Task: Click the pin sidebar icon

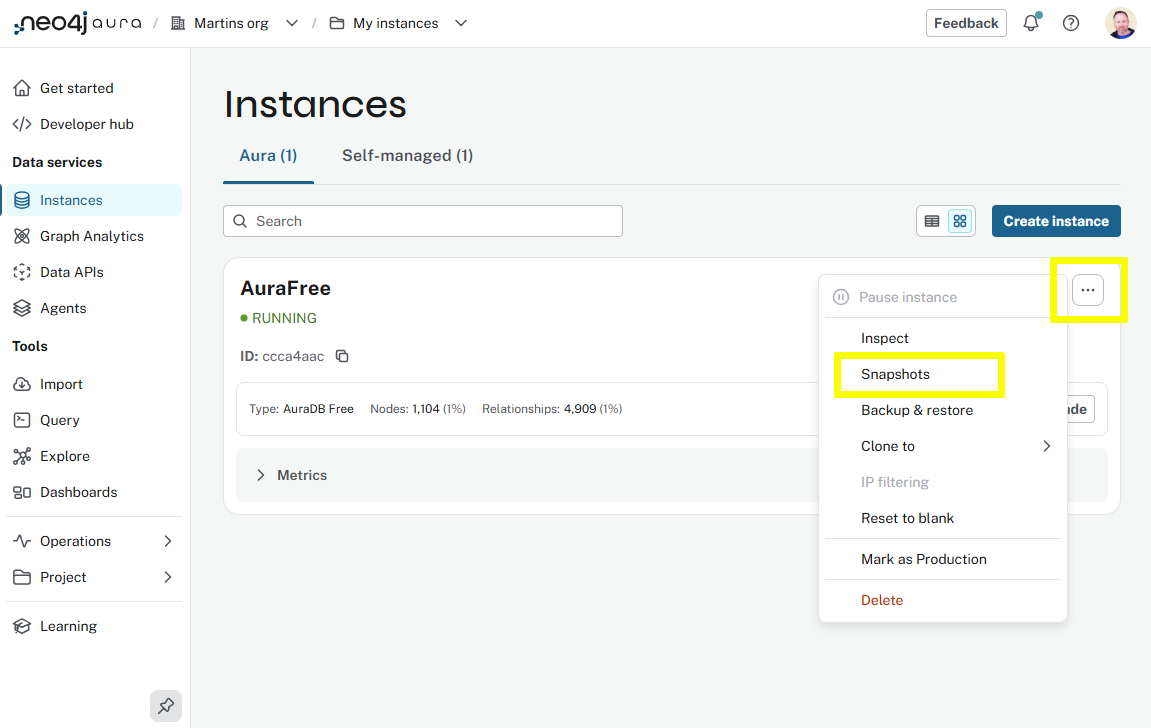Action: point(166,706)
